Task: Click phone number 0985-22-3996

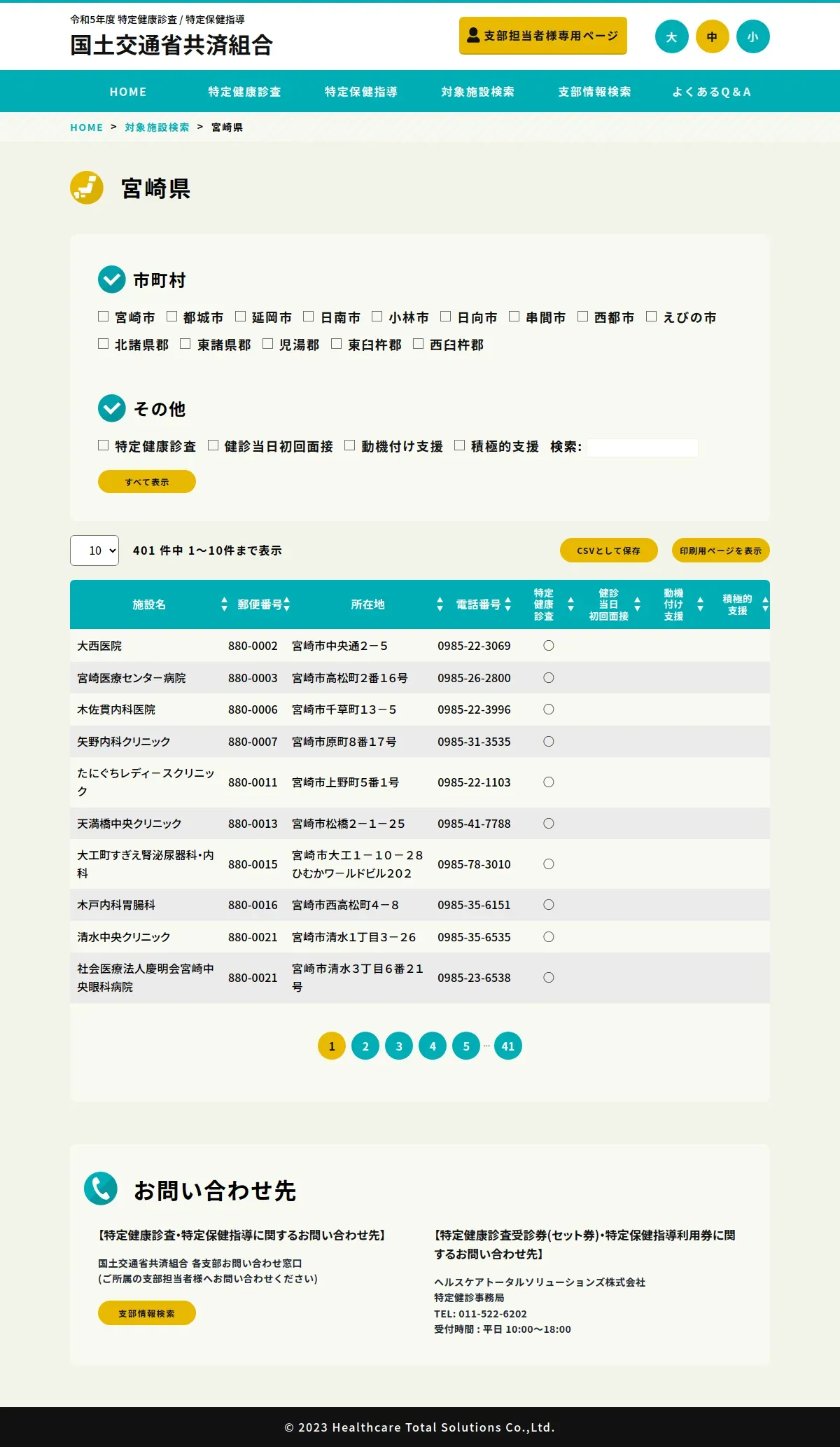Action: pos(474,709)
